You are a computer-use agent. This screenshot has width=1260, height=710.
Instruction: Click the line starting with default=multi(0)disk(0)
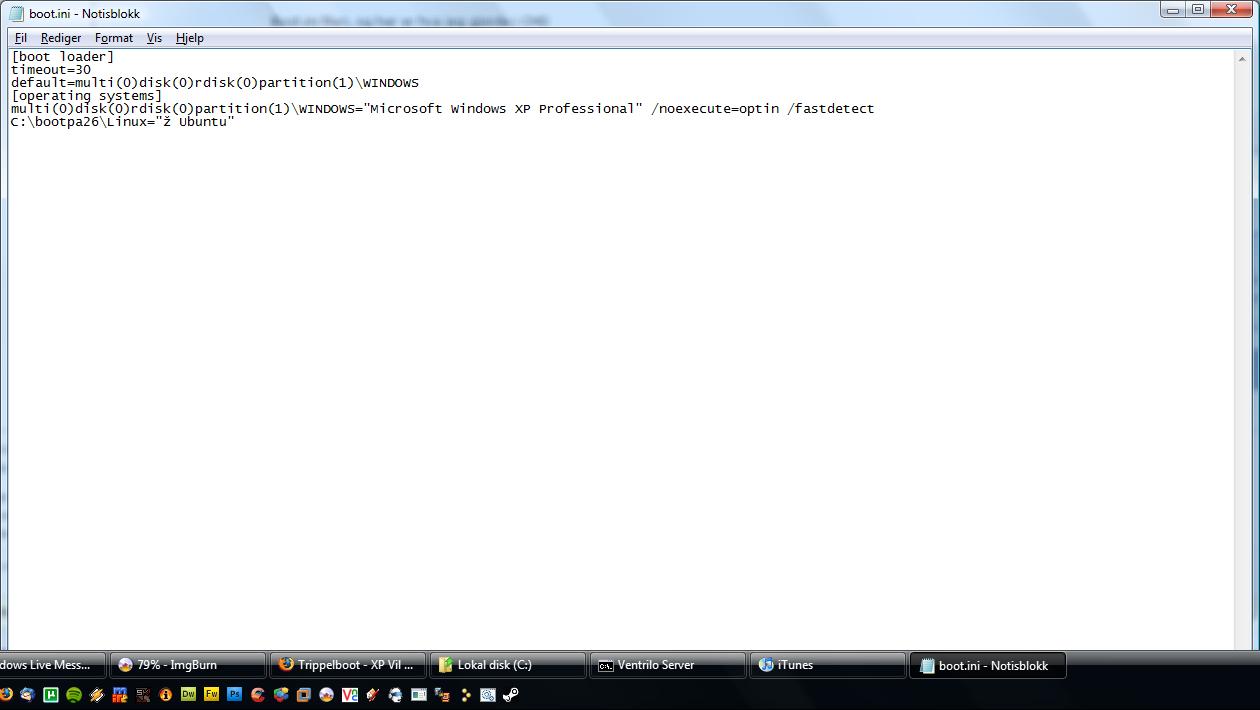(x=214, y=83)
